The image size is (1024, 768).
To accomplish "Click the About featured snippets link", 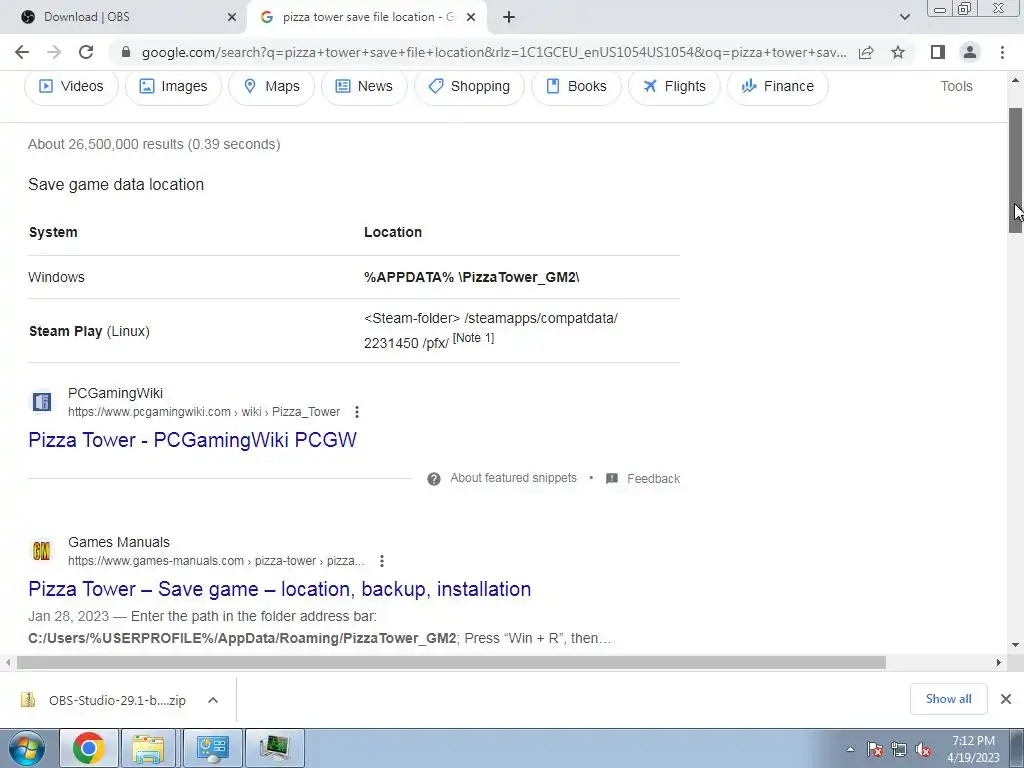I will tap(513, 478).
